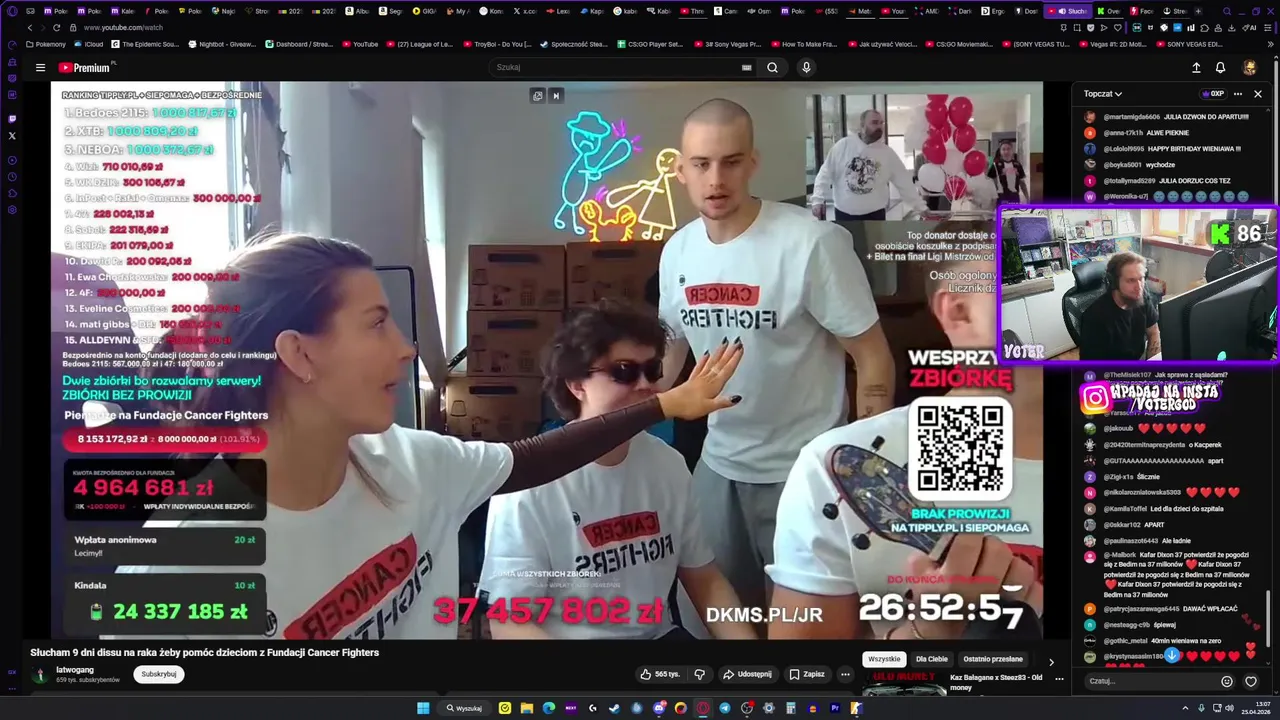Open YouTube notifications bell
1280x720 pixels.
tap(1220, 68)
